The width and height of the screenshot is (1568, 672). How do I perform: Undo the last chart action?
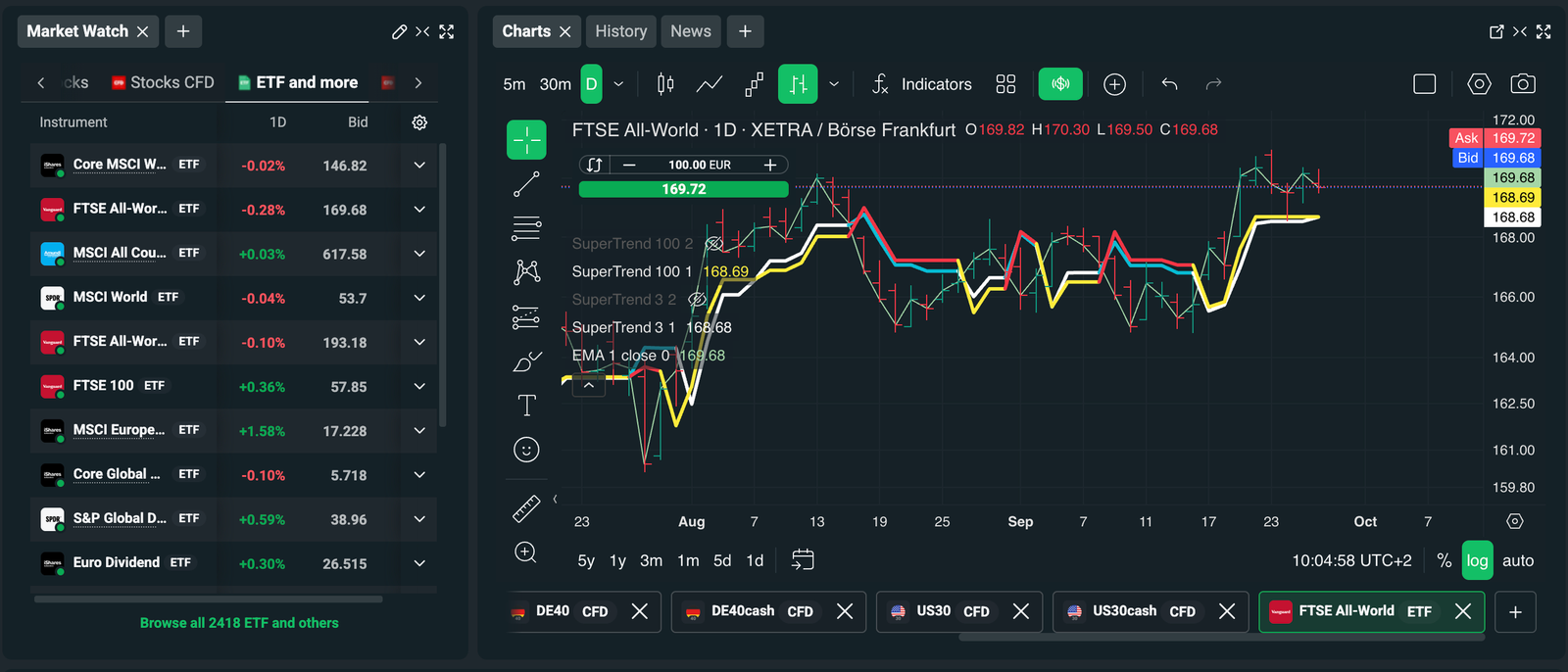pyautogui.click(x=1169, y=84)
